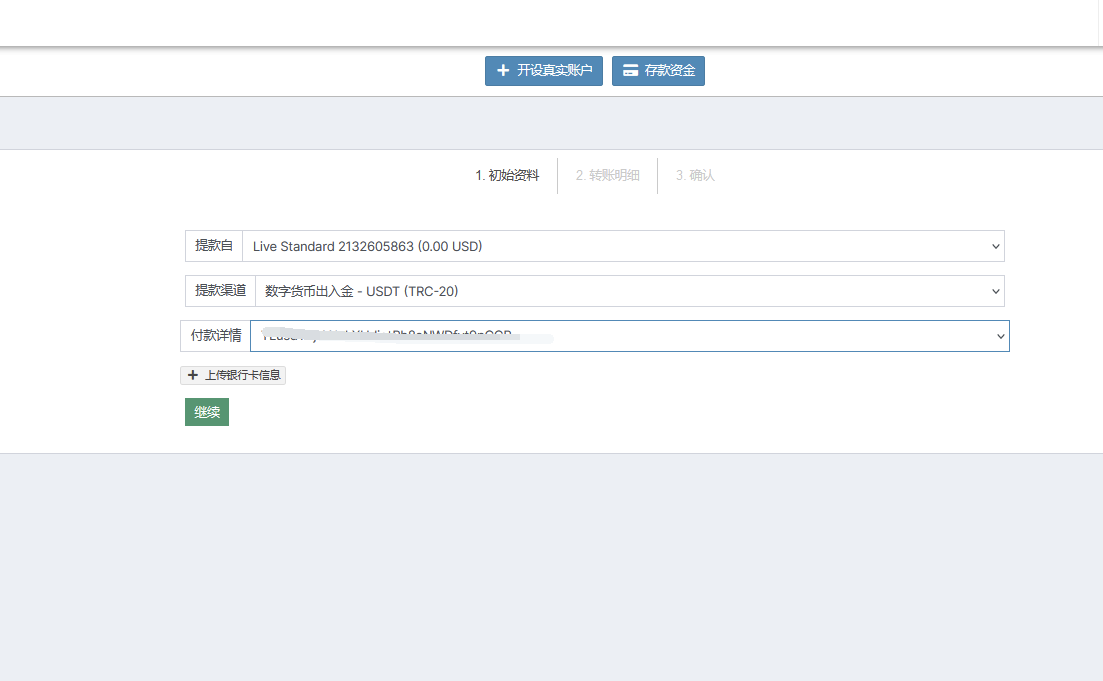This screenshot has height=681, width=1103.
Task: Click the 存款资金 button
Action: (658, 71)
